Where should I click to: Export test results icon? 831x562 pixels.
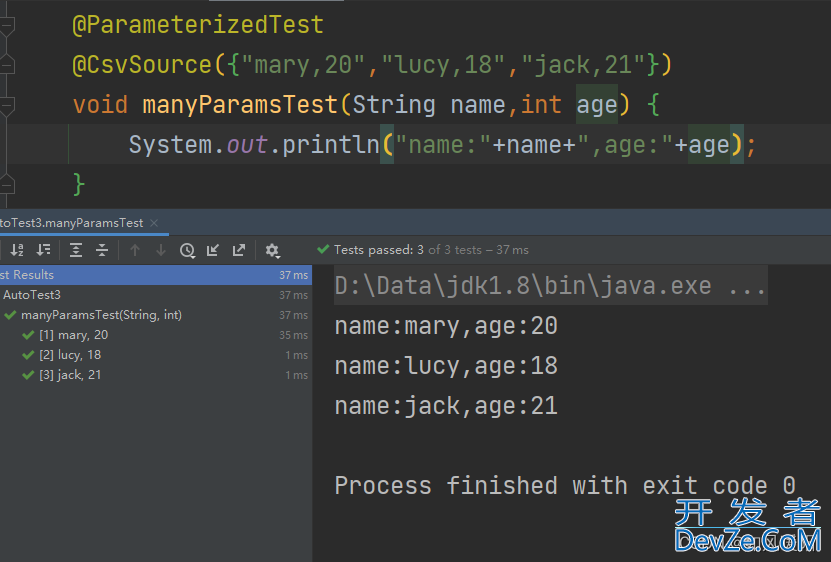tap(239, 250)
